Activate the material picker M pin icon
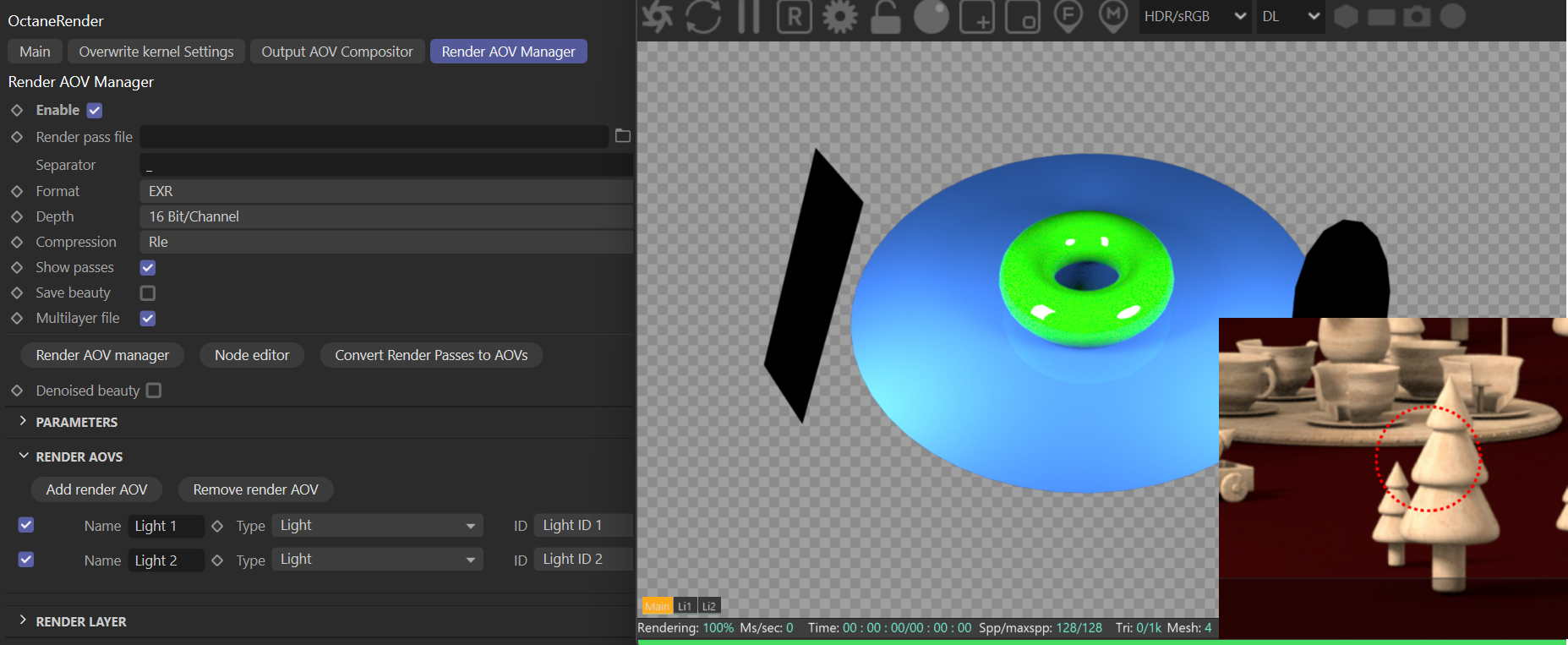The image size is (1568, 645). 1112,17
